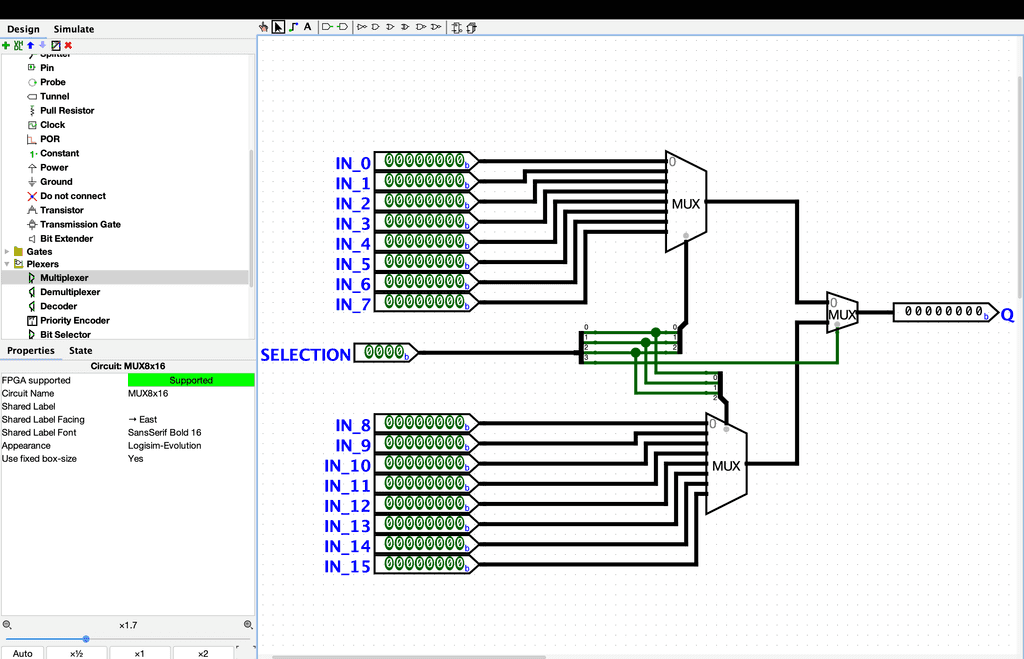Switch to the Simulate tab

(x=74, y=29)
